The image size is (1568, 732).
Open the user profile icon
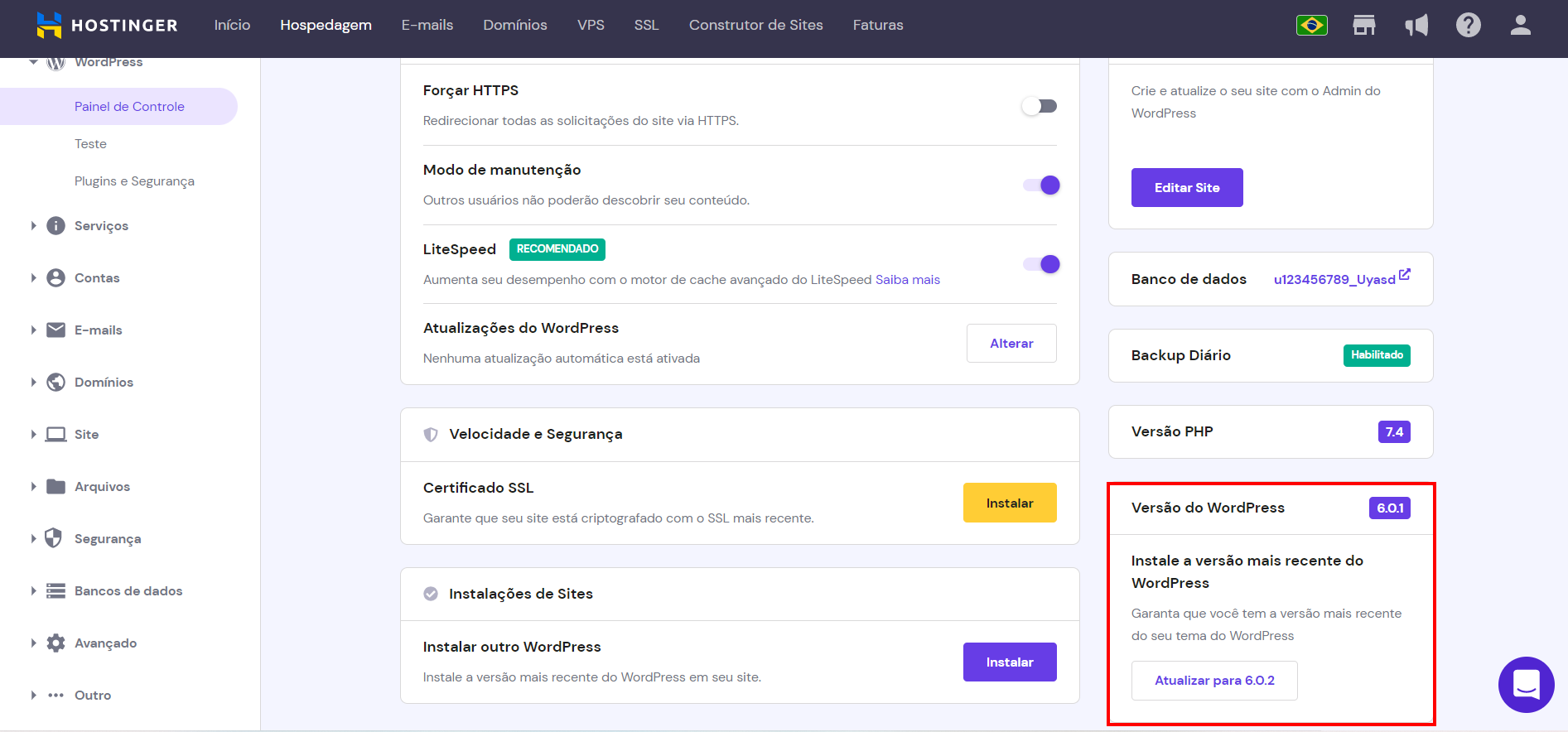coord(1520,25)
